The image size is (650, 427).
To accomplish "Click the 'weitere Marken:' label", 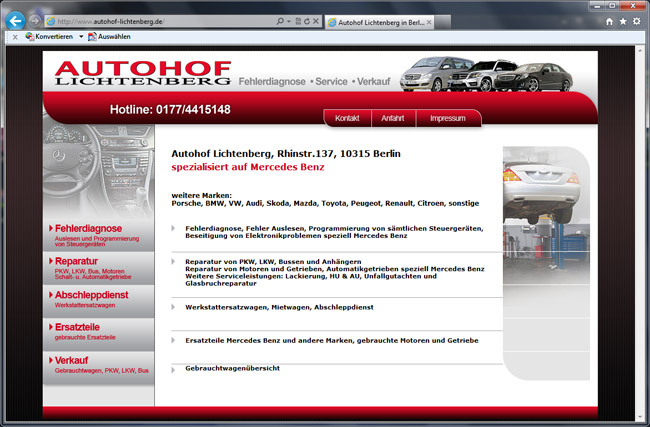I will click(x=201, y=195).
